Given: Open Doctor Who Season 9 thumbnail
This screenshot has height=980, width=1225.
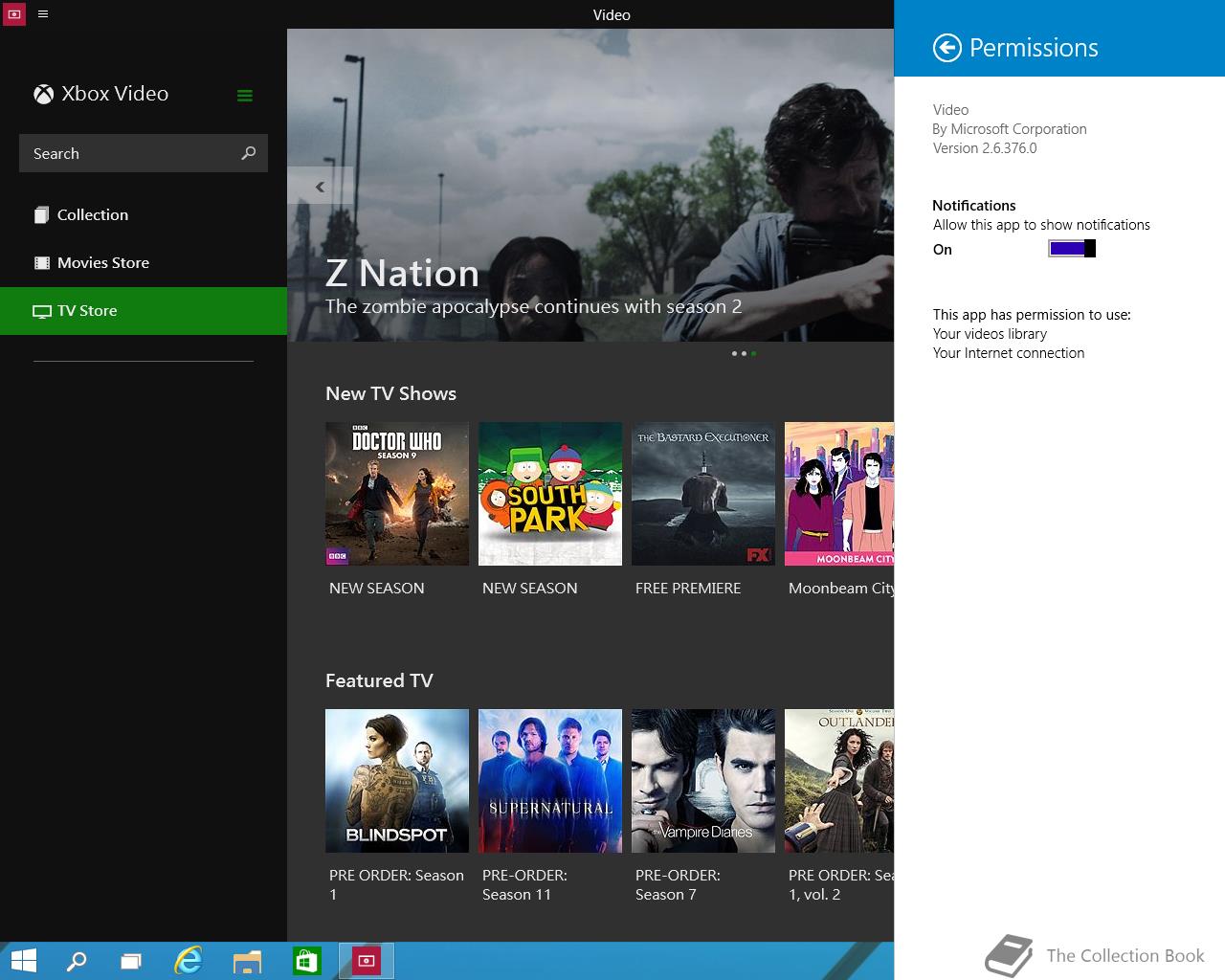Looking at the screenshot, I should pyautogui.click(x=397, y=494).
